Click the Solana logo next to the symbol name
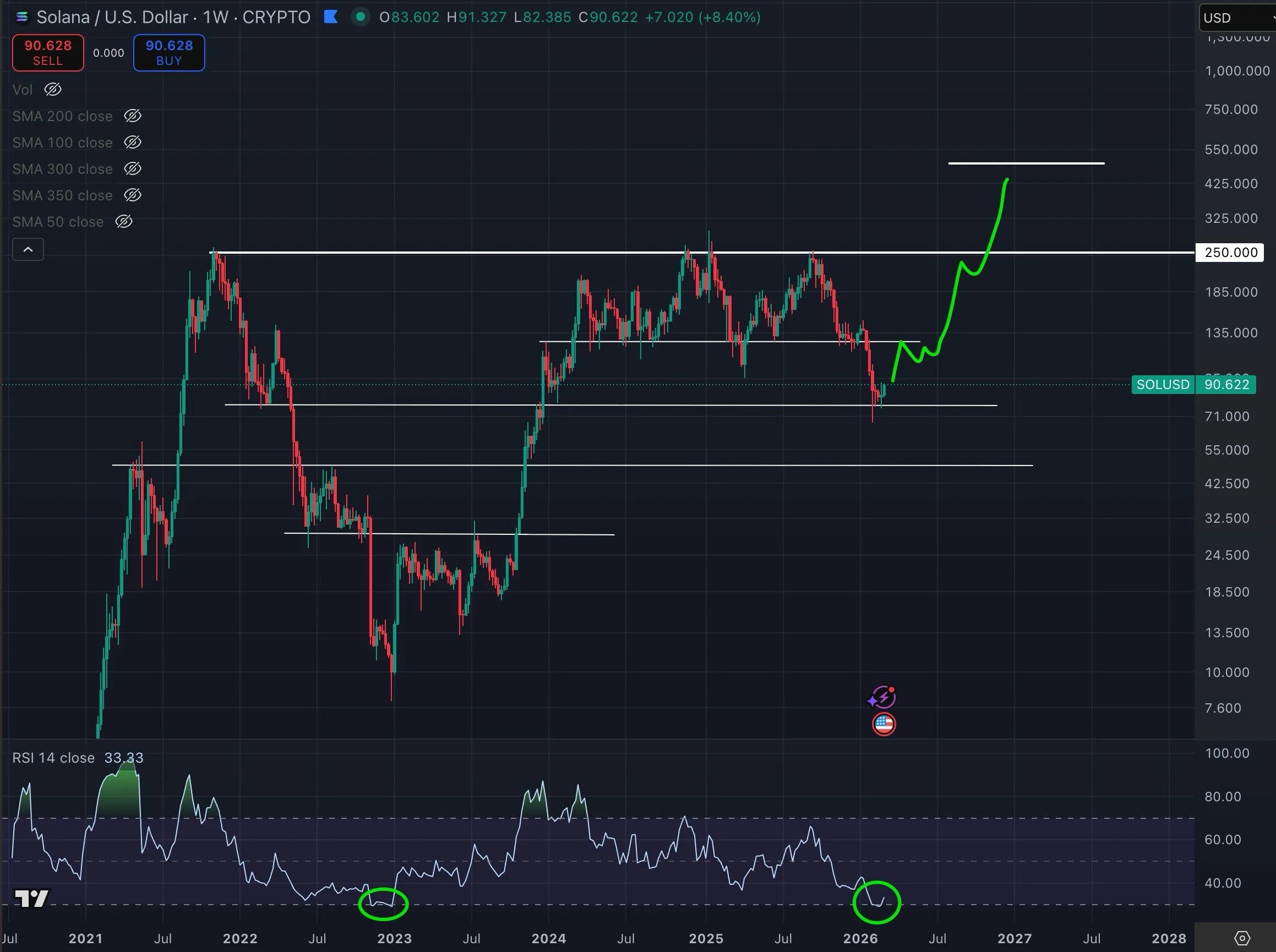 pyautogui.click(x=22, y=17)
